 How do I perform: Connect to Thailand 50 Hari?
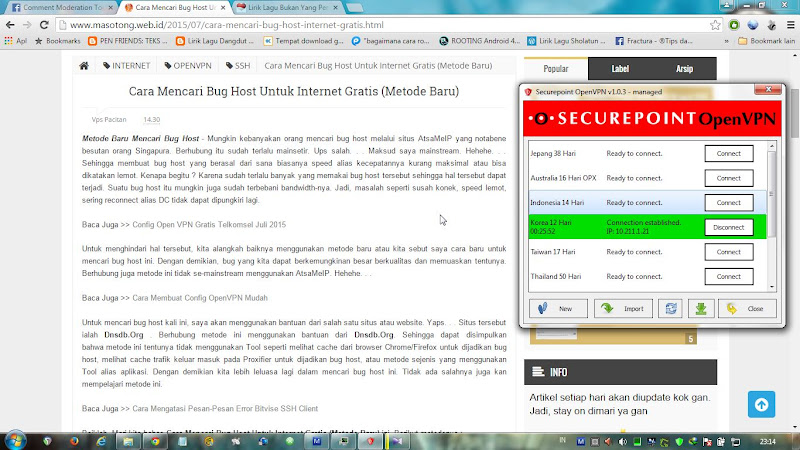(729, 277)
